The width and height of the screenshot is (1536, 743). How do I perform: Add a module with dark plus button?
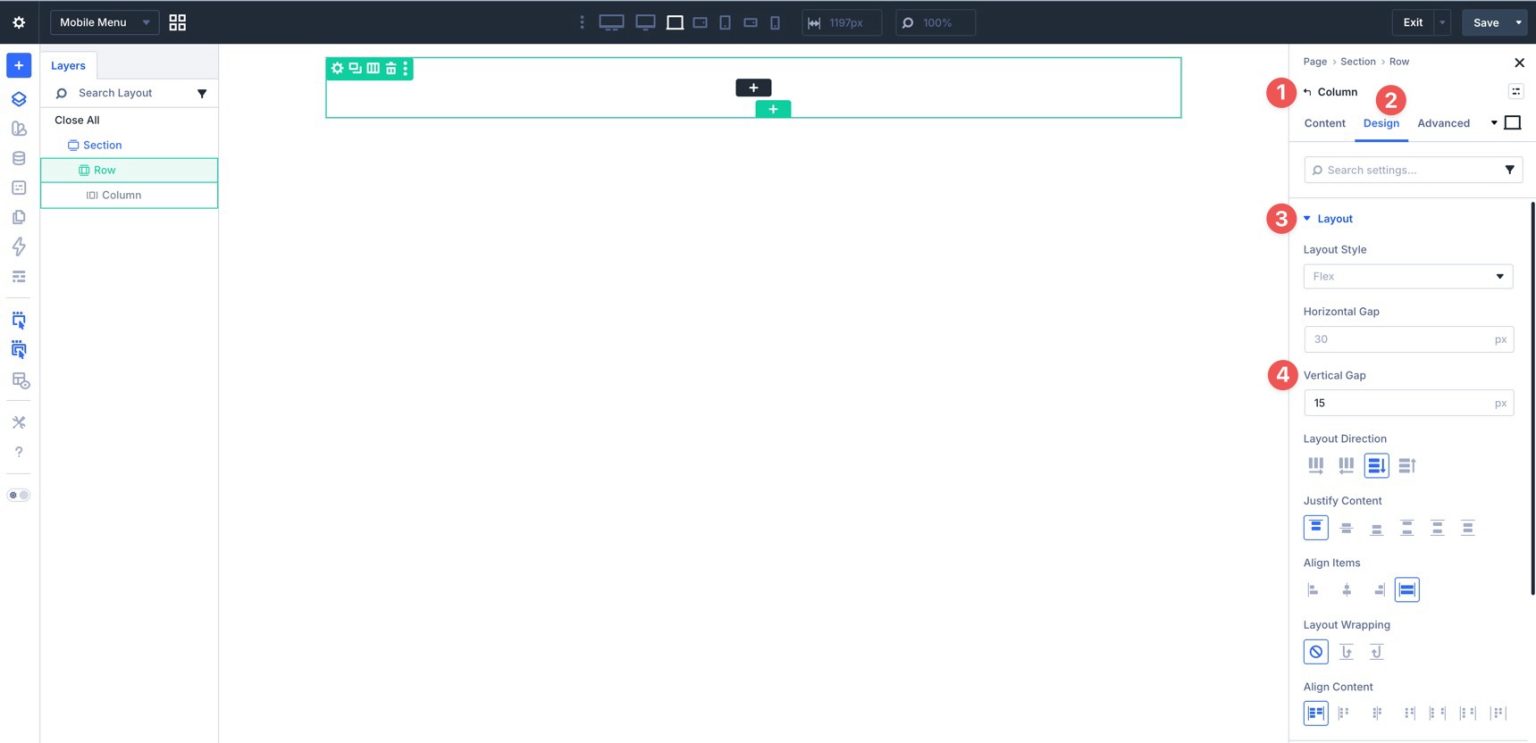(x=753, y=88)
